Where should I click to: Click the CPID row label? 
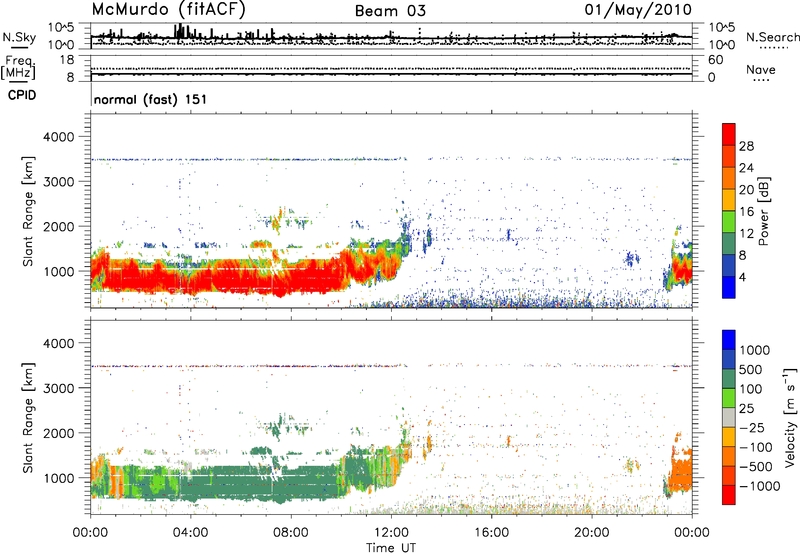coord(22,95)
